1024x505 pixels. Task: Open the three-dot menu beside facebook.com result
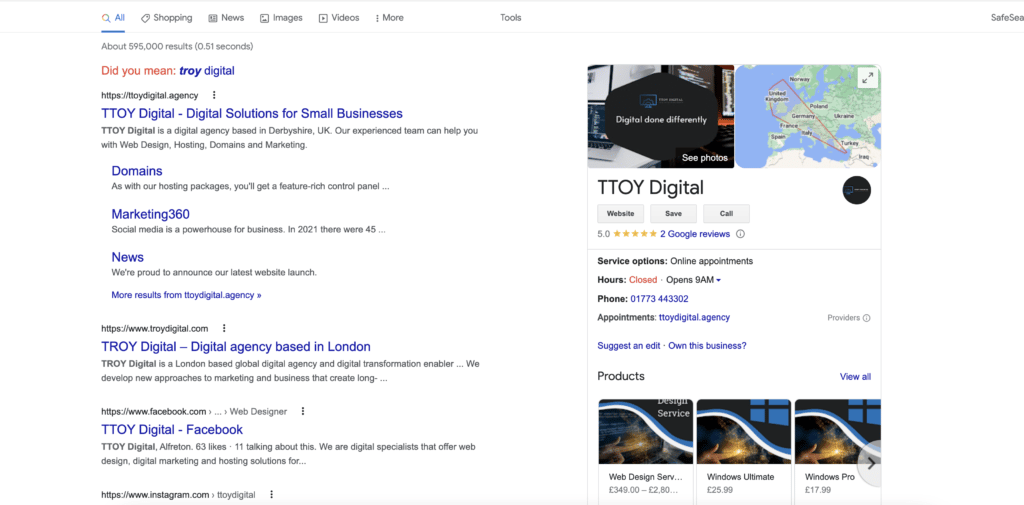tap(302, 411)
